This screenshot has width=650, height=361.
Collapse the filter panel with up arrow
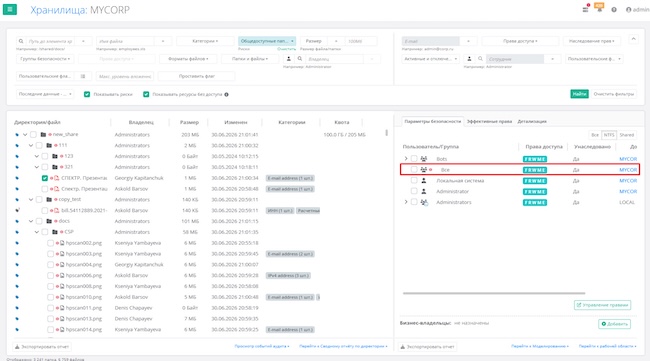click(633, 39)
